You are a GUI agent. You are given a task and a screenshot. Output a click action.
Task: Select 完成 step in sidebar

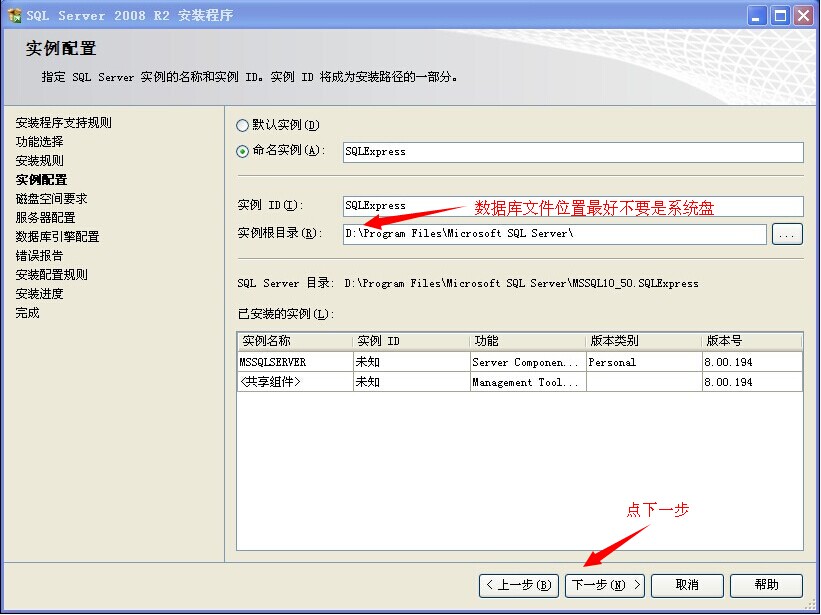(27, 313)
